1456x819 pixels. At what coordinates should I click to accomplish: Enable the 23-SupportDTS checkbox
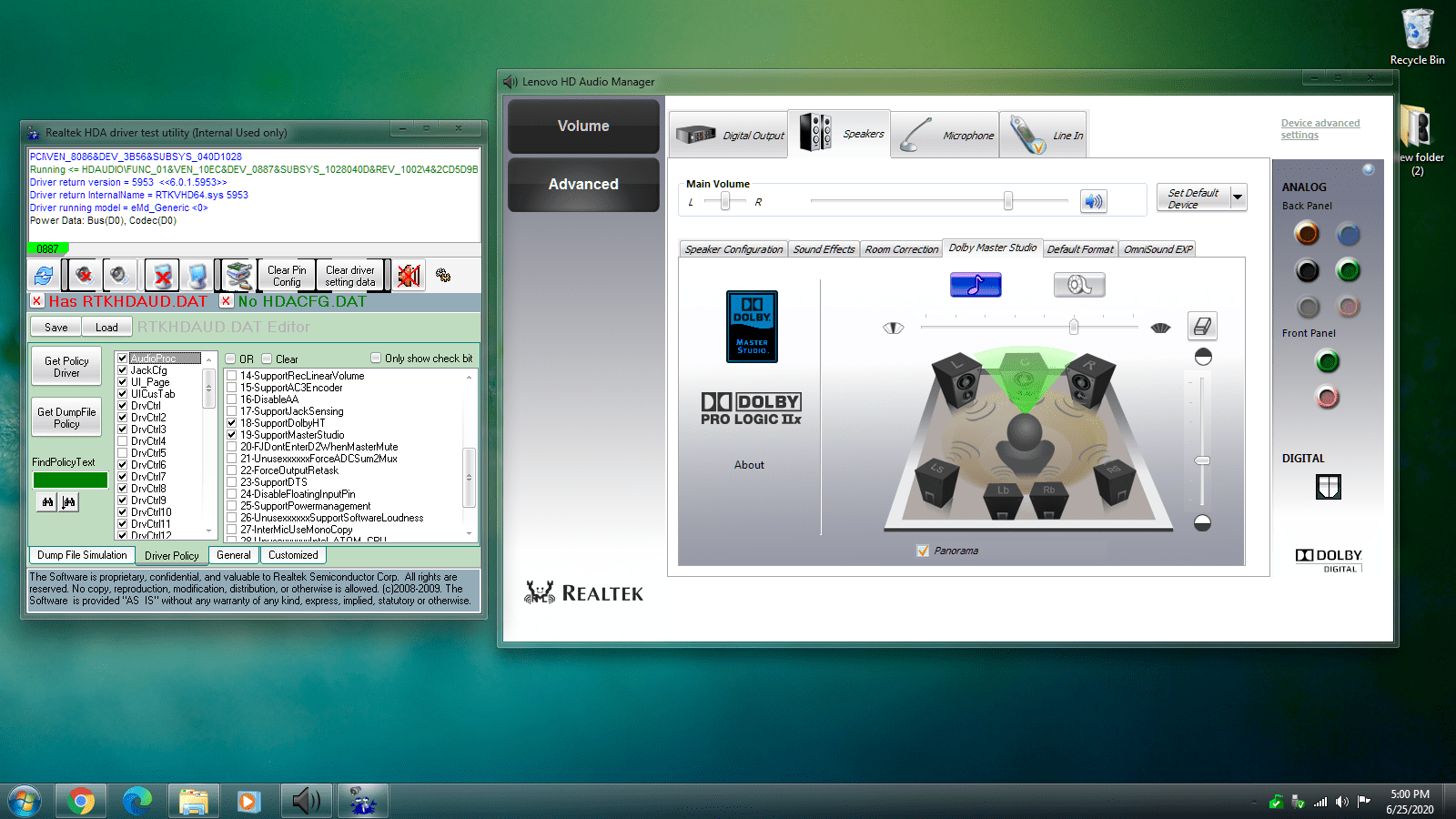232,482
